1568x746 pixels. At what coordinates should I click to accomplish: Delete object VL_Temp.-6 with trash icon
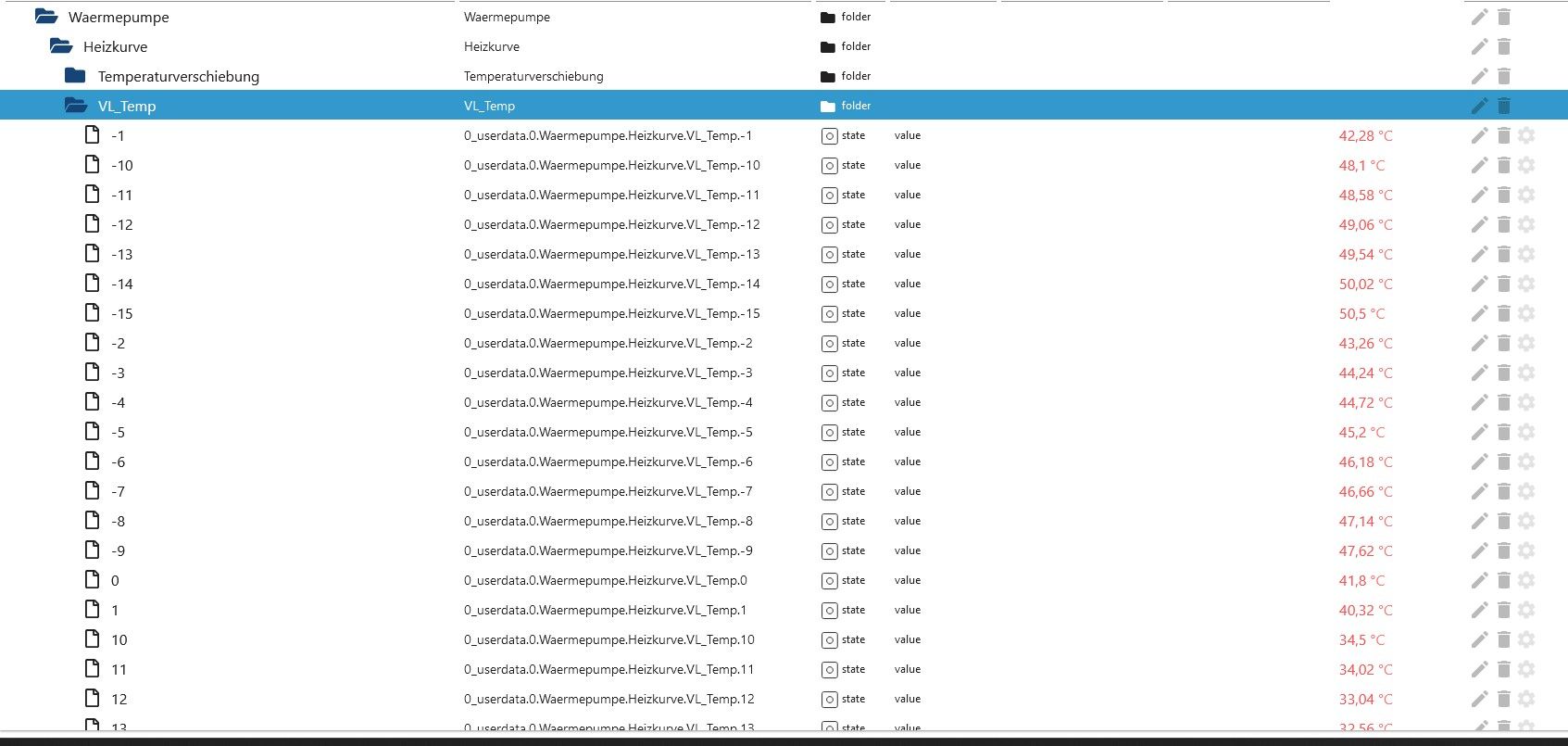(1504, 462)
